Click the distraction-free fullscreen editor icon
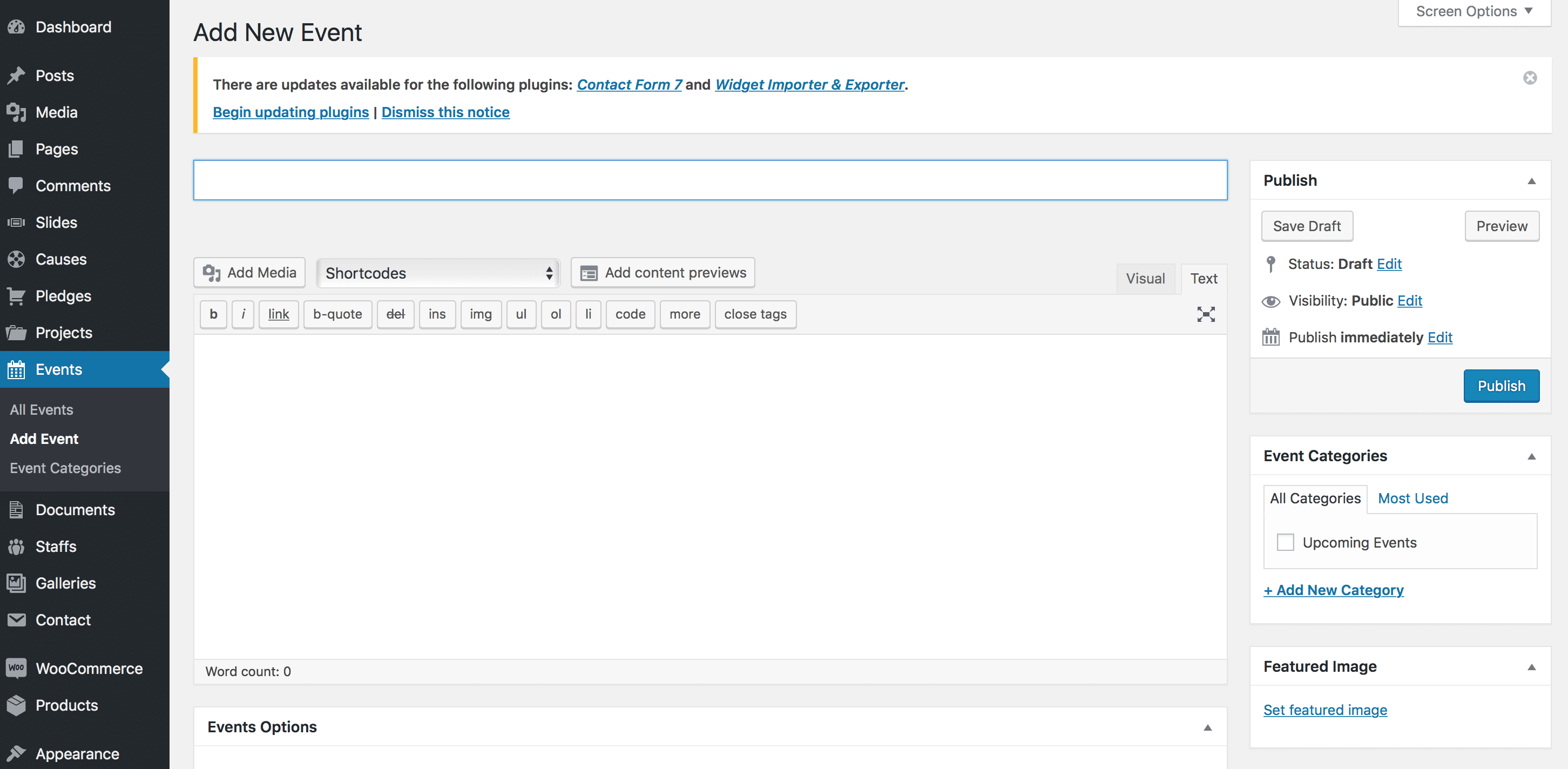Screen dimensions: 1568x769 click(1205, 314)
